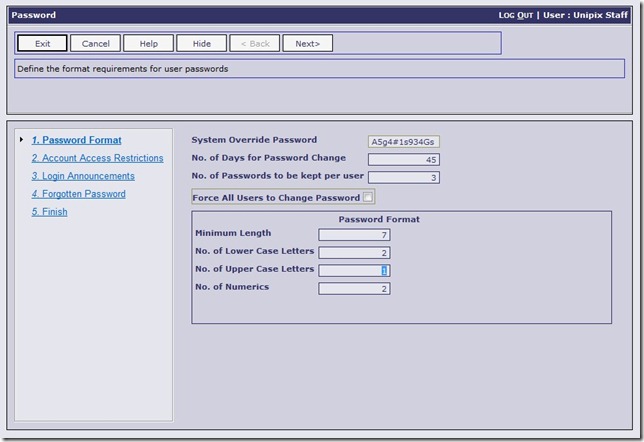Jump to the Finish step
This screenshot has height=442, width=644.
point(49,213)
